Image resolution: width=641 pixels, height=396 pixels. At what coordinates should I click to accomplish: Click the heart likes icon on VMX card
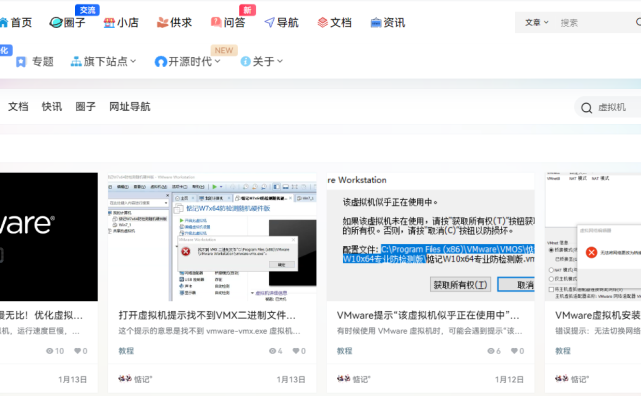pos(296,351)
